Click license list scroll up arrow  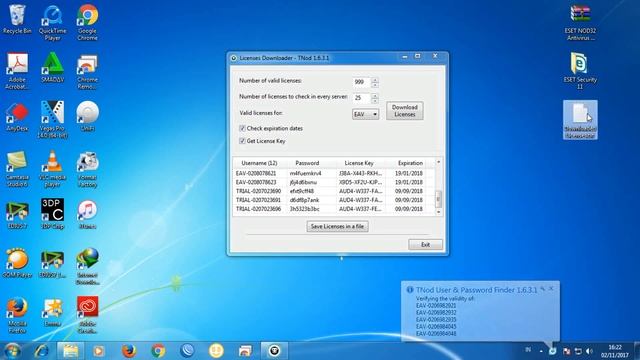438,162
